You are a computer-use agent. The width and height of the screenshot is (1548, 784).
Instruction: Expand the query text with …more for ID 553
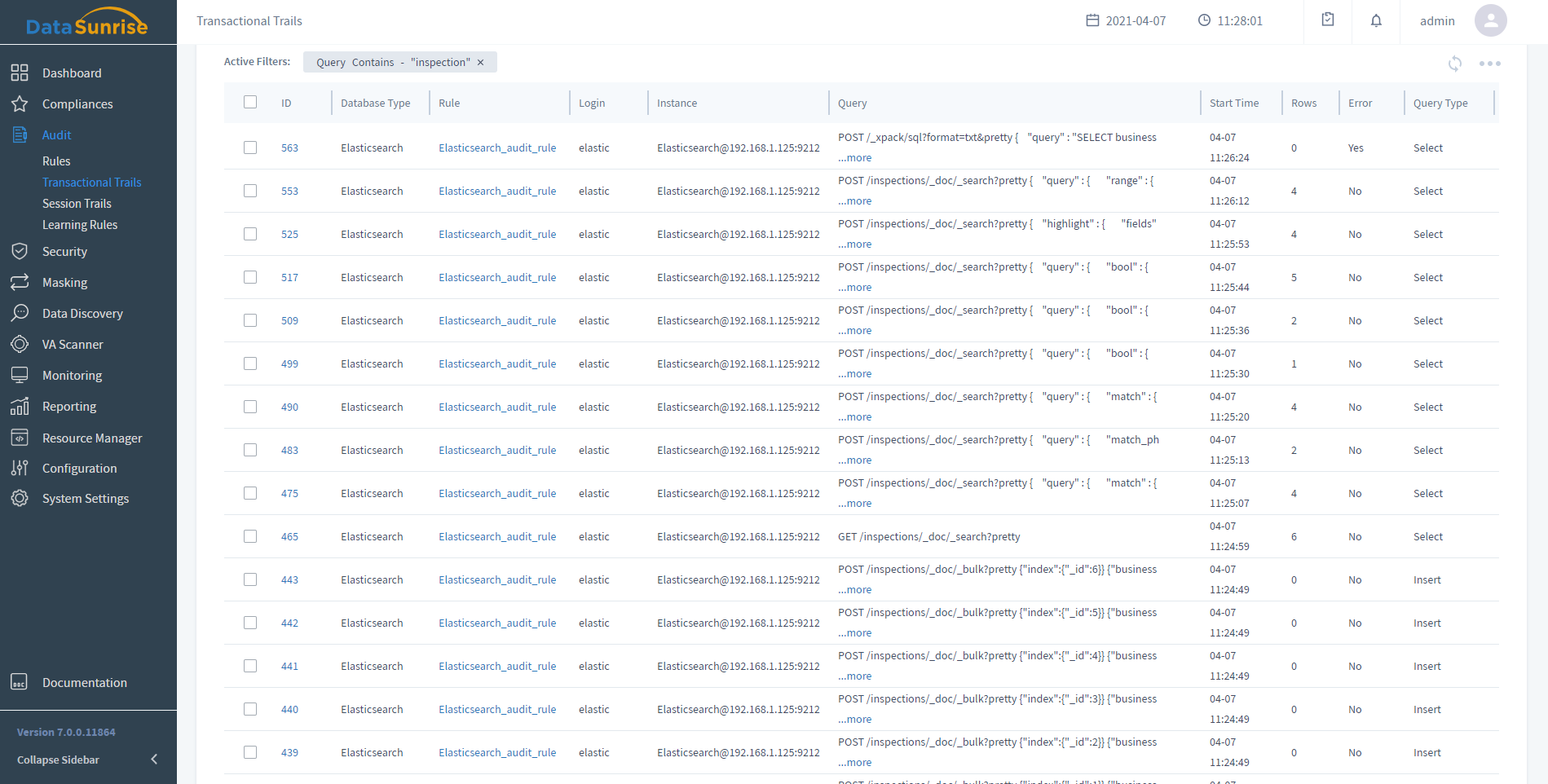[855, 201]
